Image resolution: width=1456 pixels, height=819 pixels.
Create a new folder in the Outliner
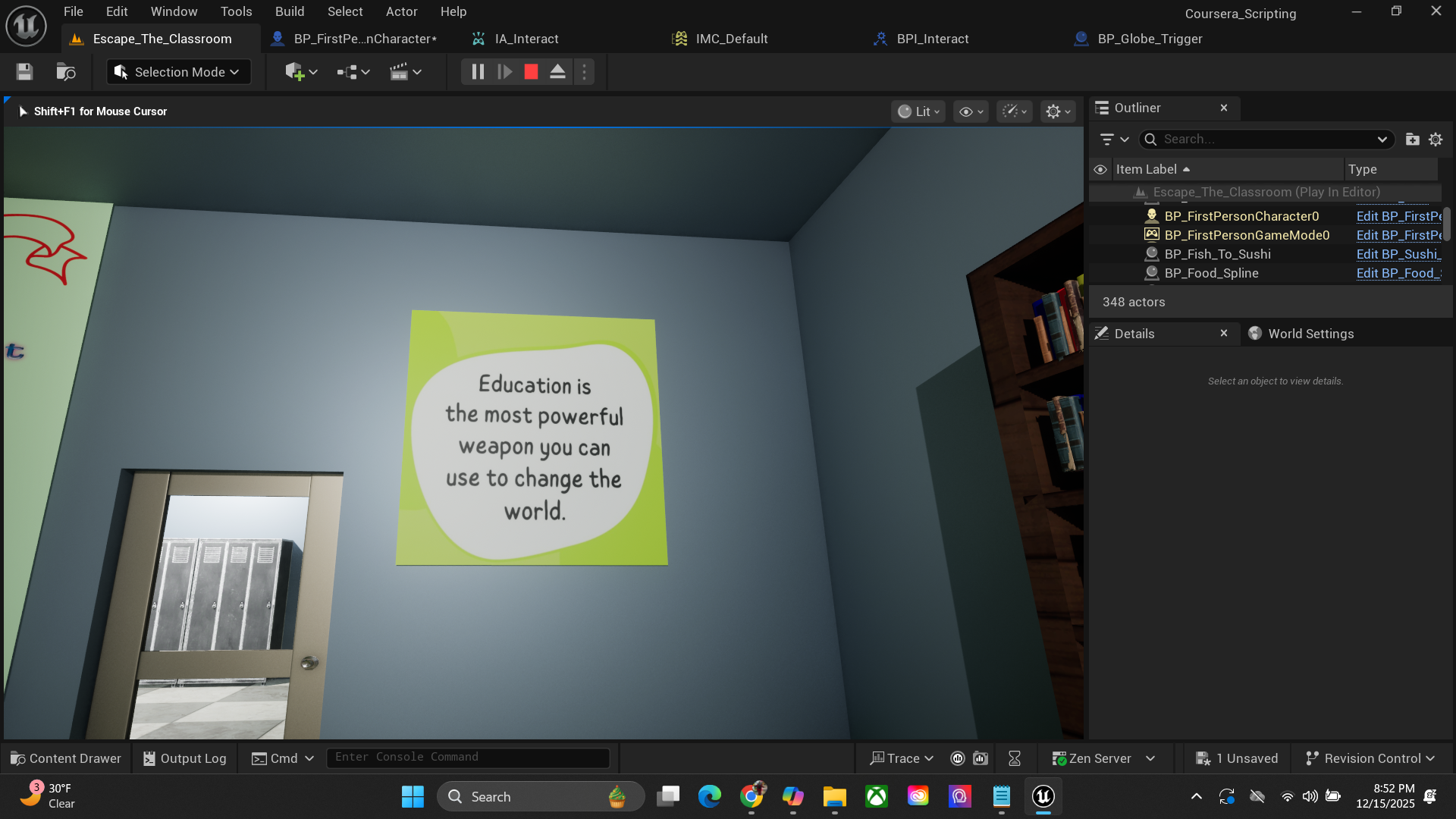pyautogui.click(x=1412, y=140)
